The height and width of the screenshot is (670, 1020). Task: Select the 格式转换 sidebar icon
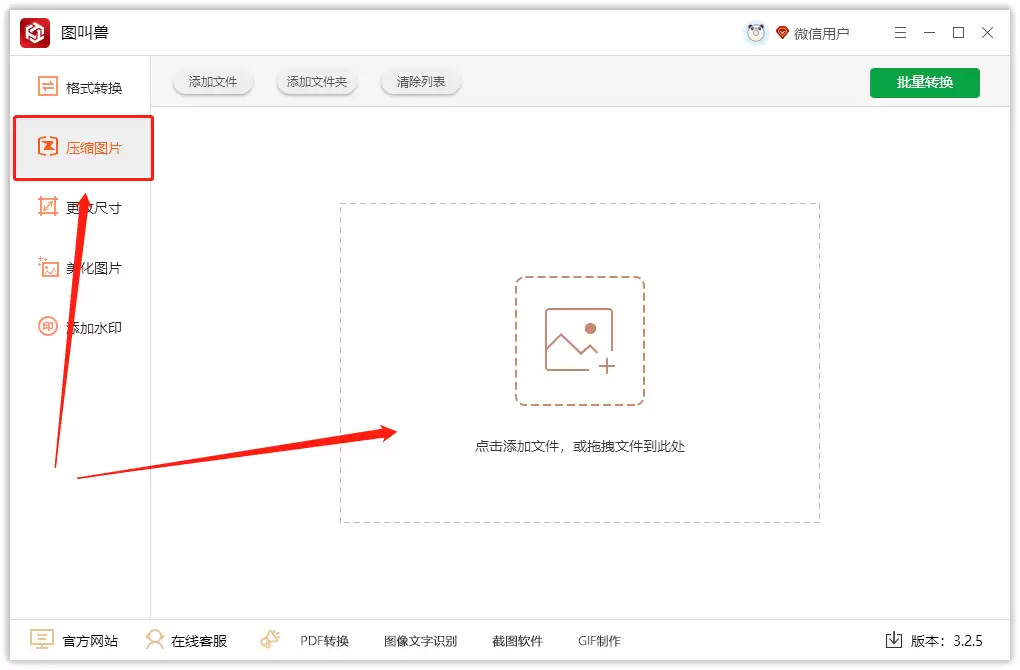coord(47,87)
